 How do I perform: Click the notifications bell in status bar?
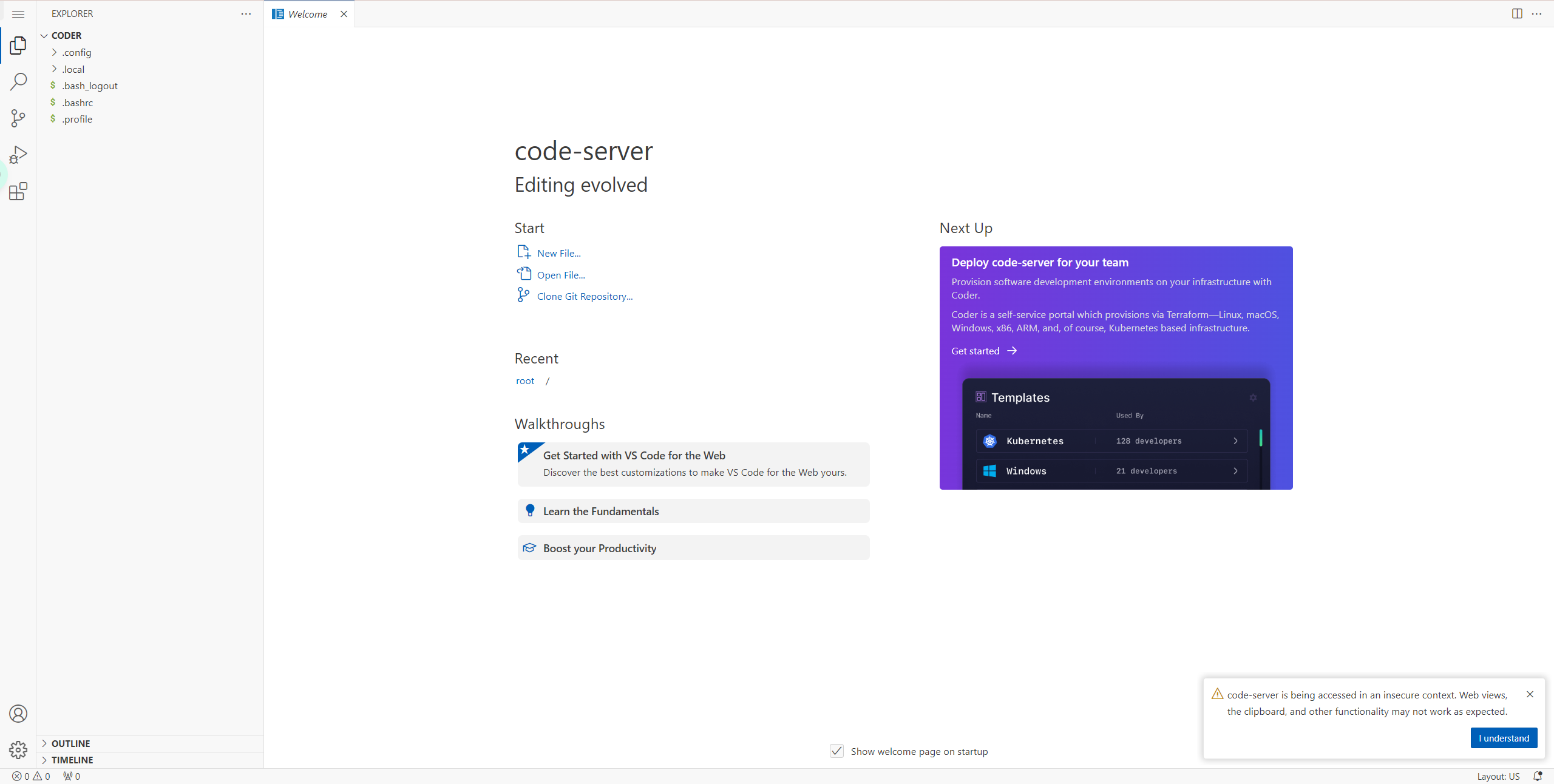click(1538, 776)
